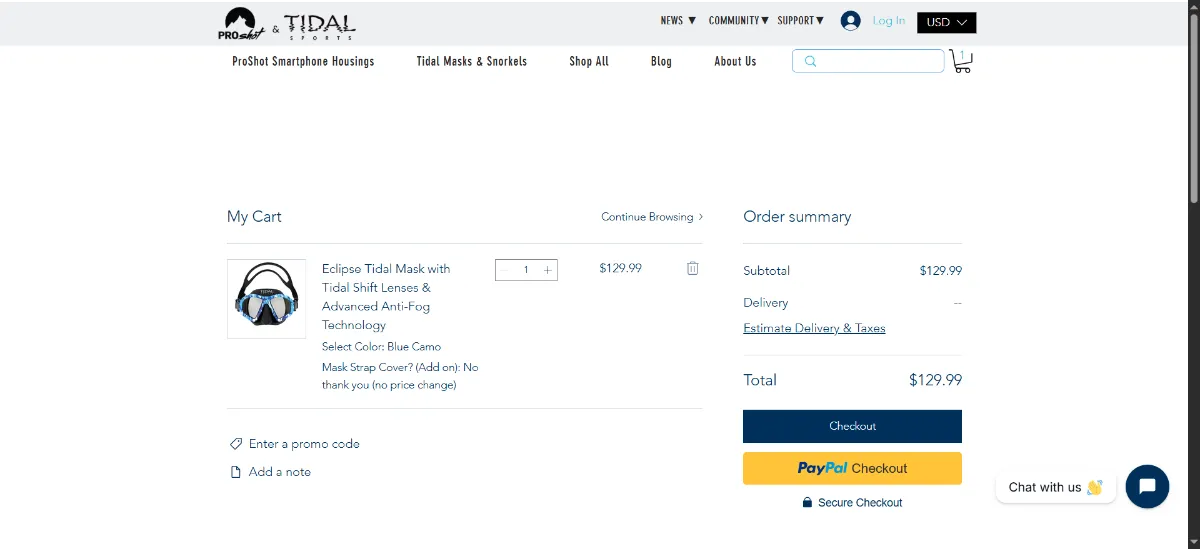Go to Shop All

tap(589, 61)
